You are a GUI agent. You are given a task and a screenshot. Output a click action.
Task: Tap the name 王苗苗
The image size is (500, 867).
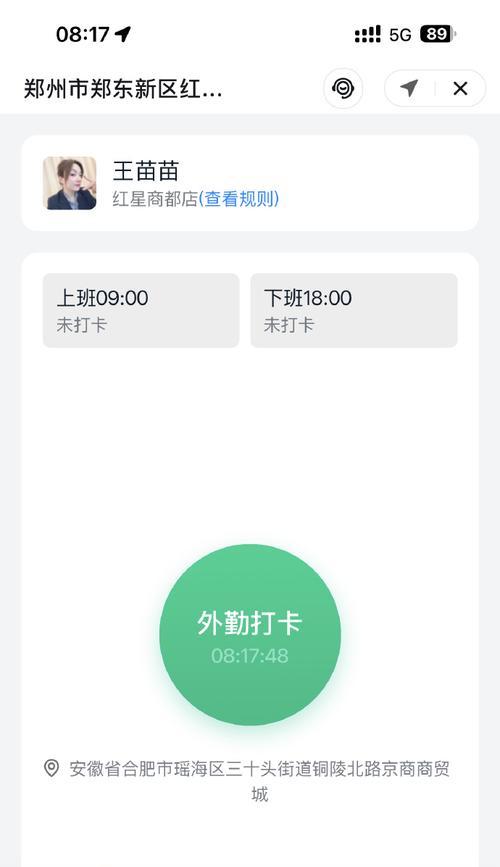click(x=146, y=171)
